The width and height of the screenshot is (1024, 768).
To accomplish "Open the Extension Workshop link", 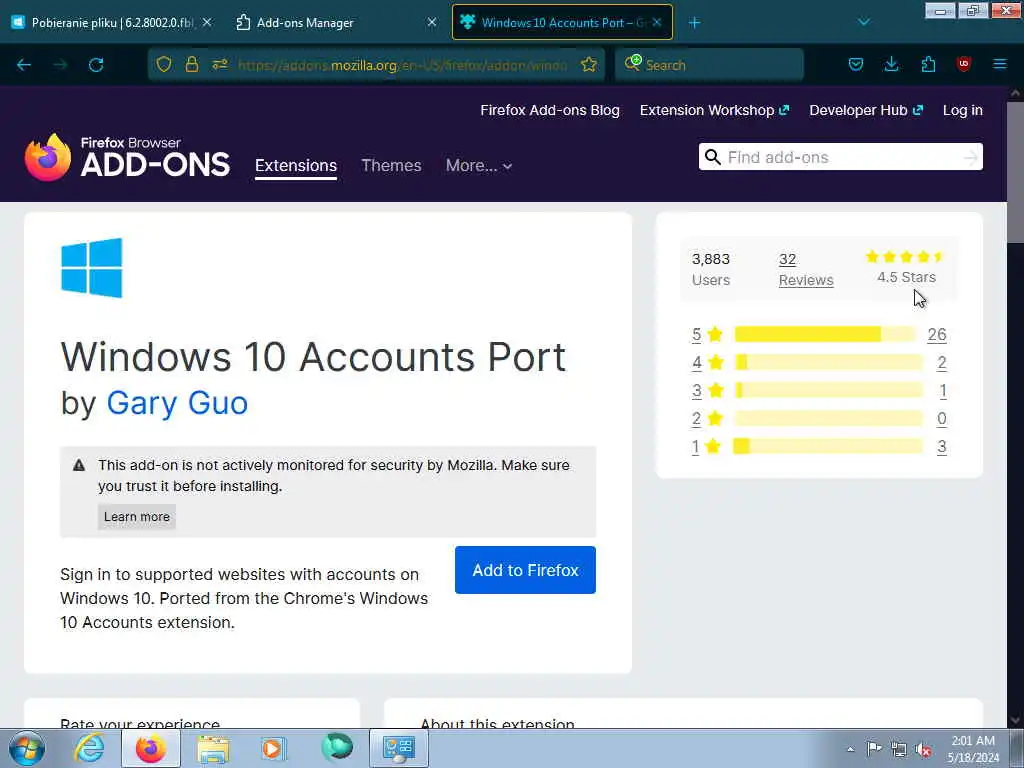I will pos(714,110).
